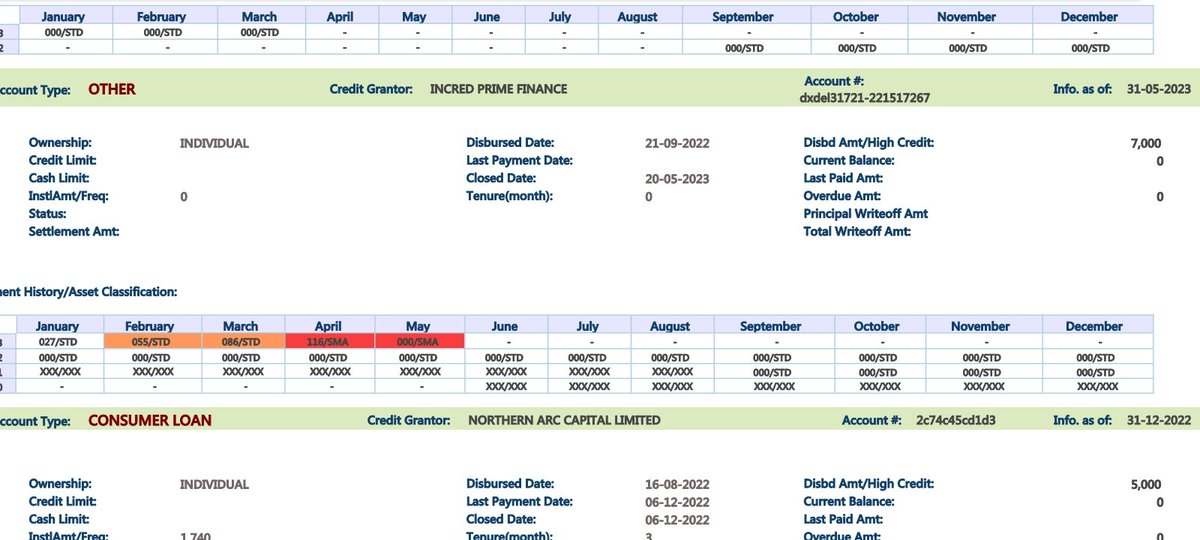Select the closed date 20-05-2023
The image size is (1200, 540).
(677, 179)
